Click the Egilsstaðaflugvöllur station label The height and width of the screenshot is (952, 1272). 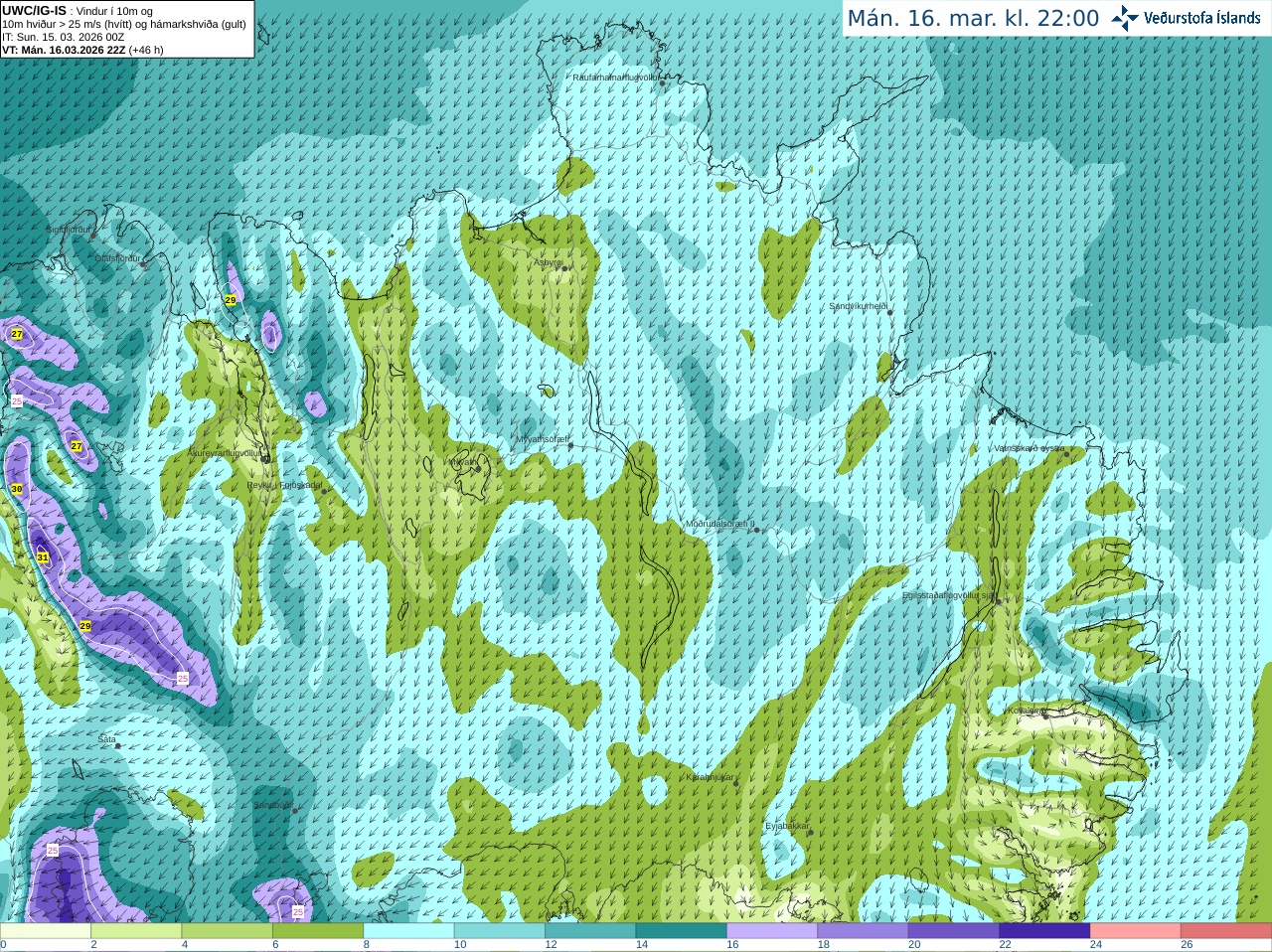[x=948, y=595]
